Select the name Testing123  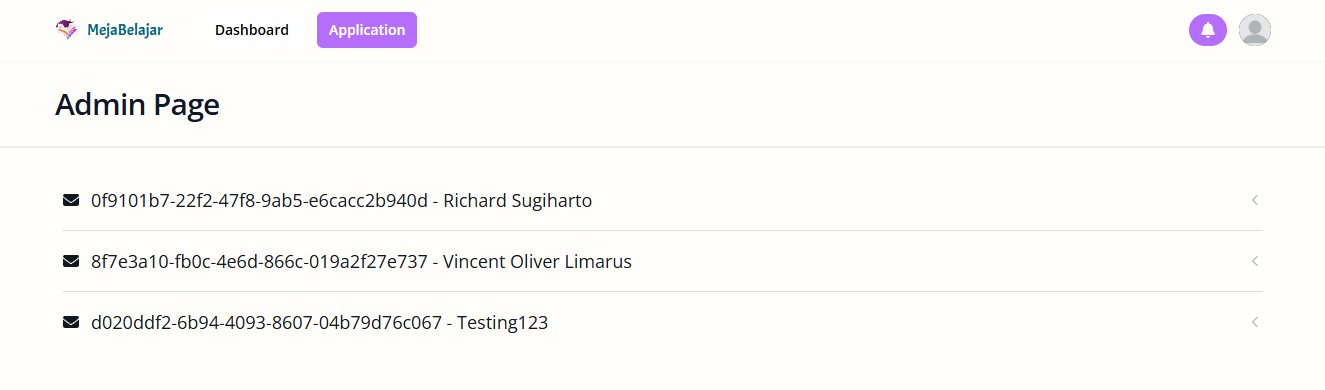pyautogui.click(x=503, y=323)
